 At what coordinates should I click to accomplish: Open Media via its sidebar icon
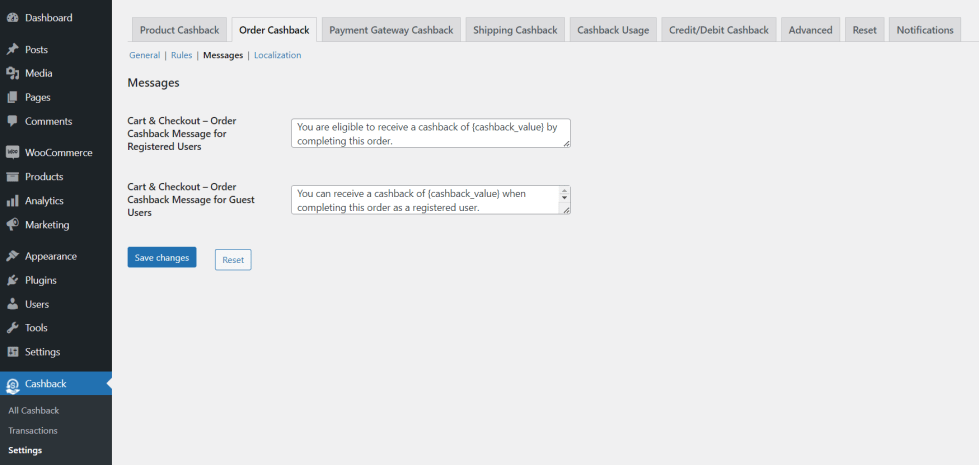12,73
